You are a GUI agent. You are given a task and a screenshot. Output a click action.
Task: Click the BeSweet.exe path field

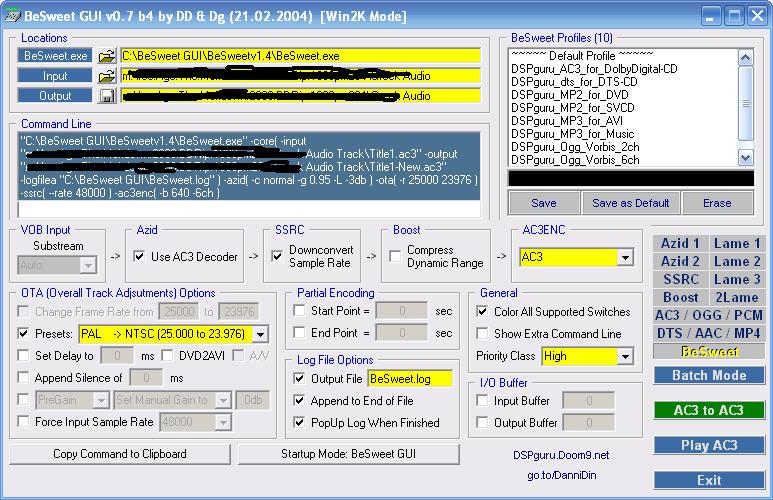pyautogui.click(x=300, y=56)
